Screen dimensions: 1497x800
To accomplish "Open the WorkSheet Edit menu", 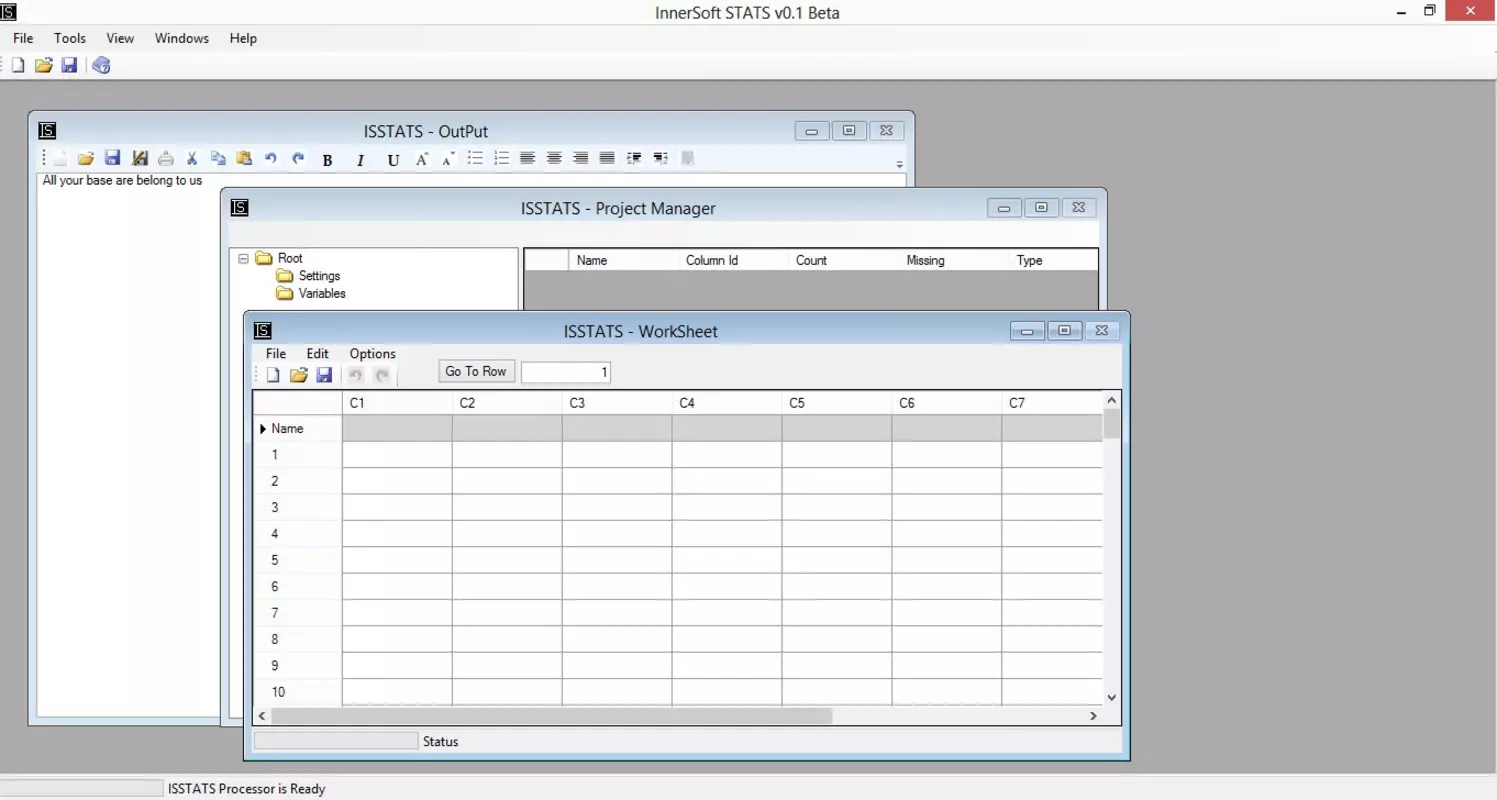I will pos(318,354).
